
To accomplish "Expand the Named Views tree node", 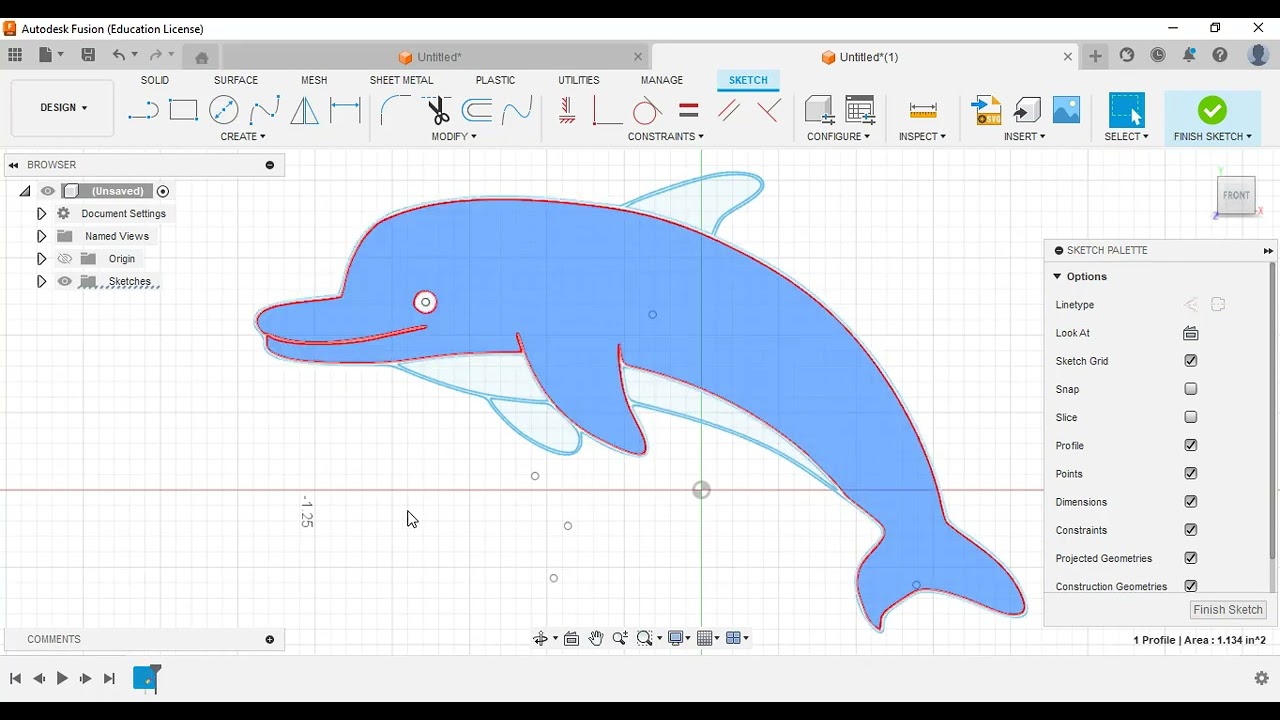I will [41, 236].
